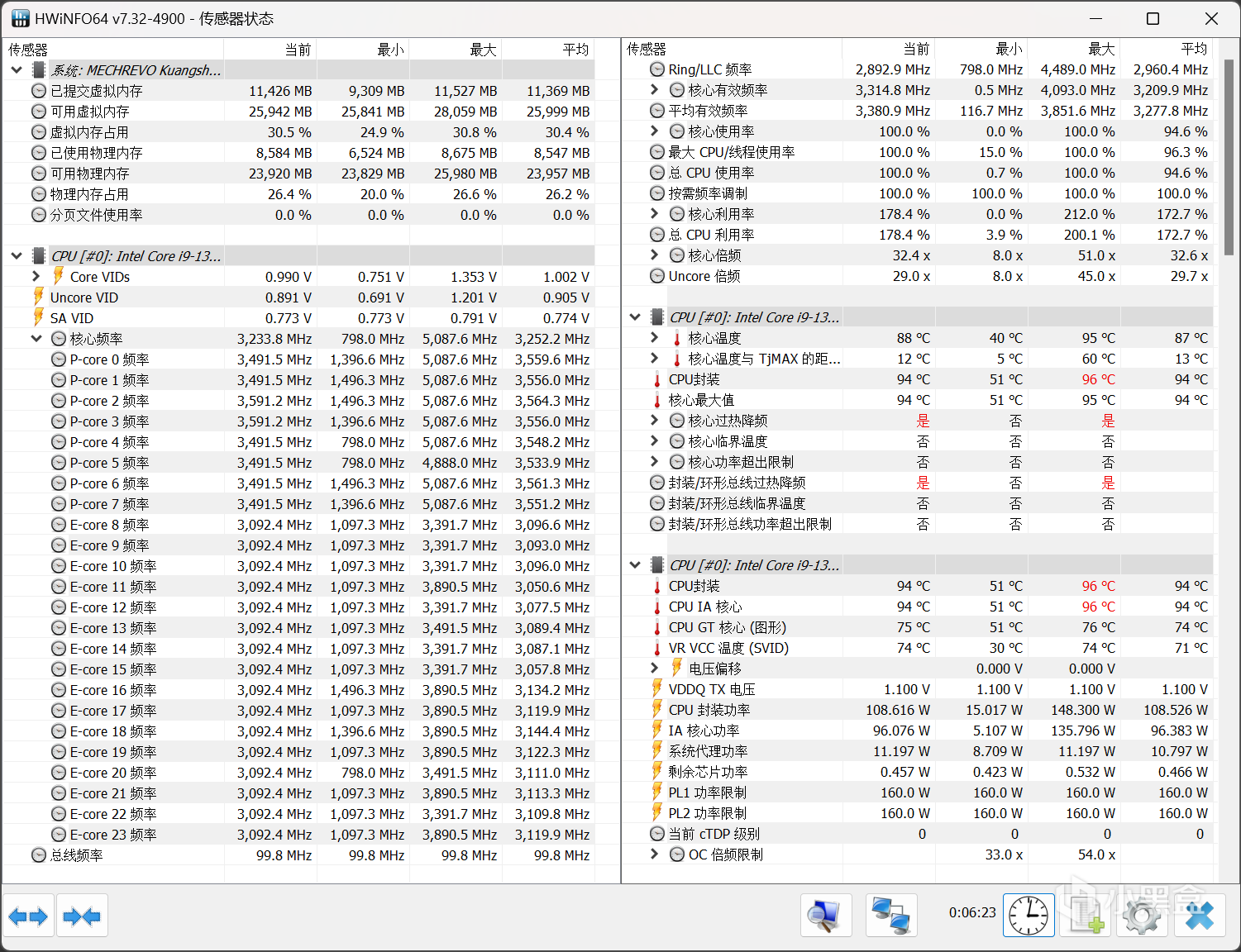Click right panel 平均 column header

coord(1167,50)
